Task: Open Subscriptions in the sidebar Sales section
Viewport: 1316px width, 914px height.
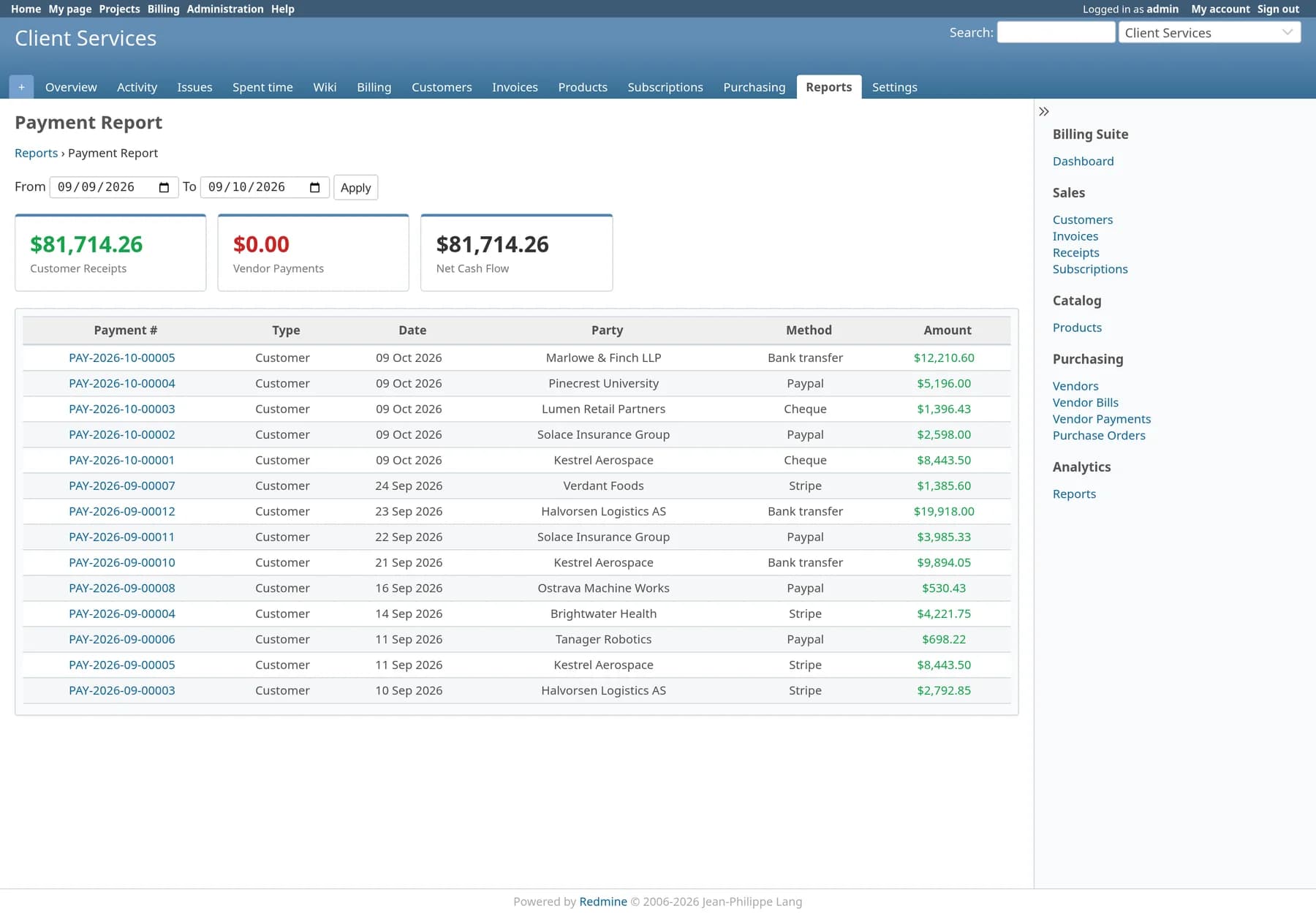Action: pyautogui.click(x=1089, y=269)
